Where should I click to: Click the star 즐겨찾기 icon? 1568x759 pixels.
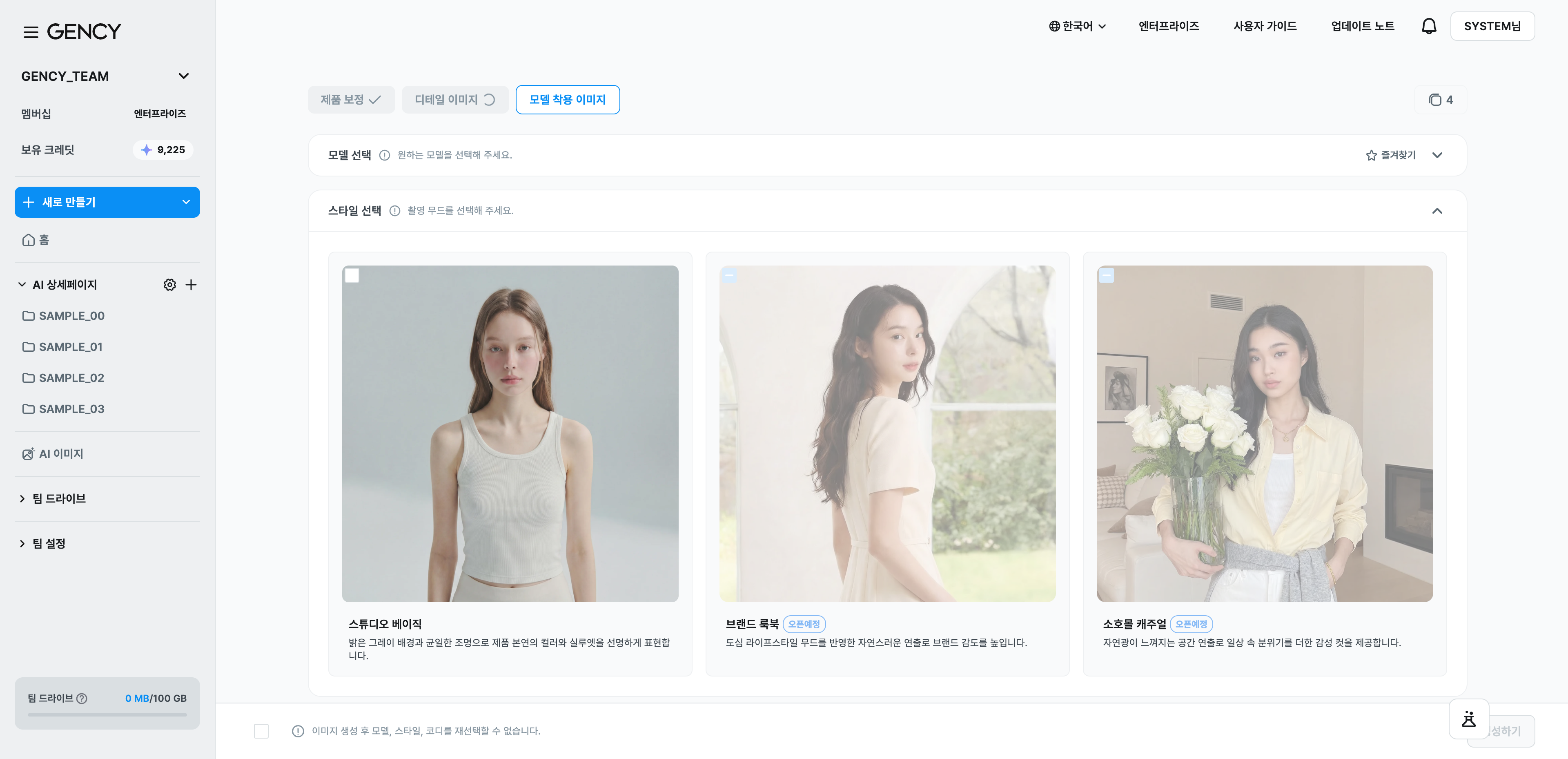click(x=1371, y=155)
